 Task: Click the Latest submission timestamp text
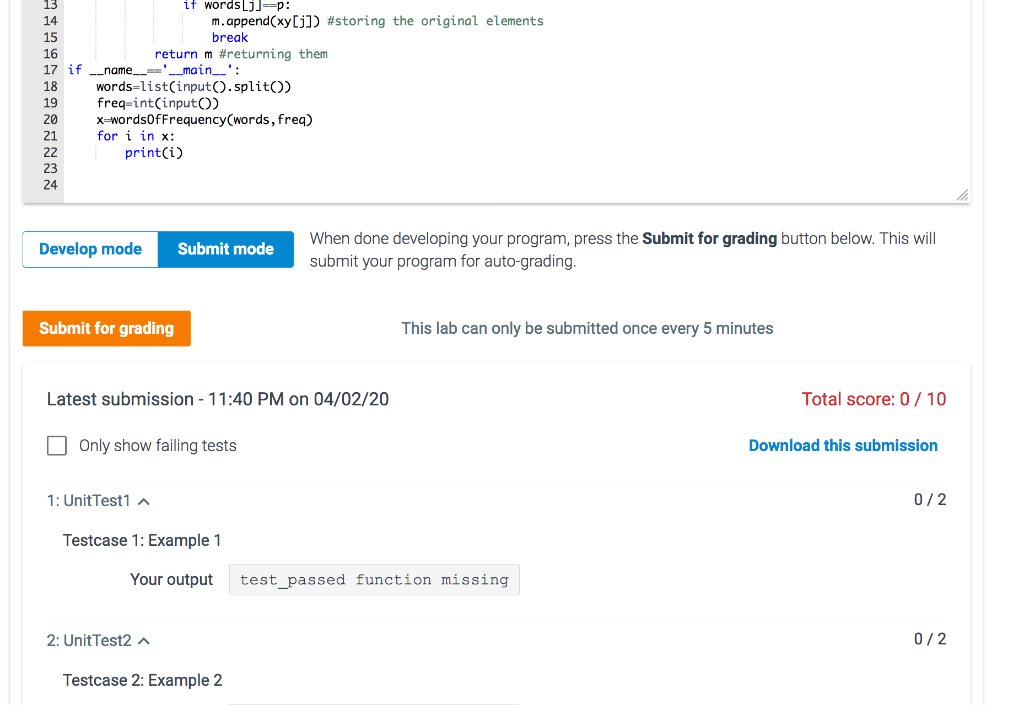point(217,400)
